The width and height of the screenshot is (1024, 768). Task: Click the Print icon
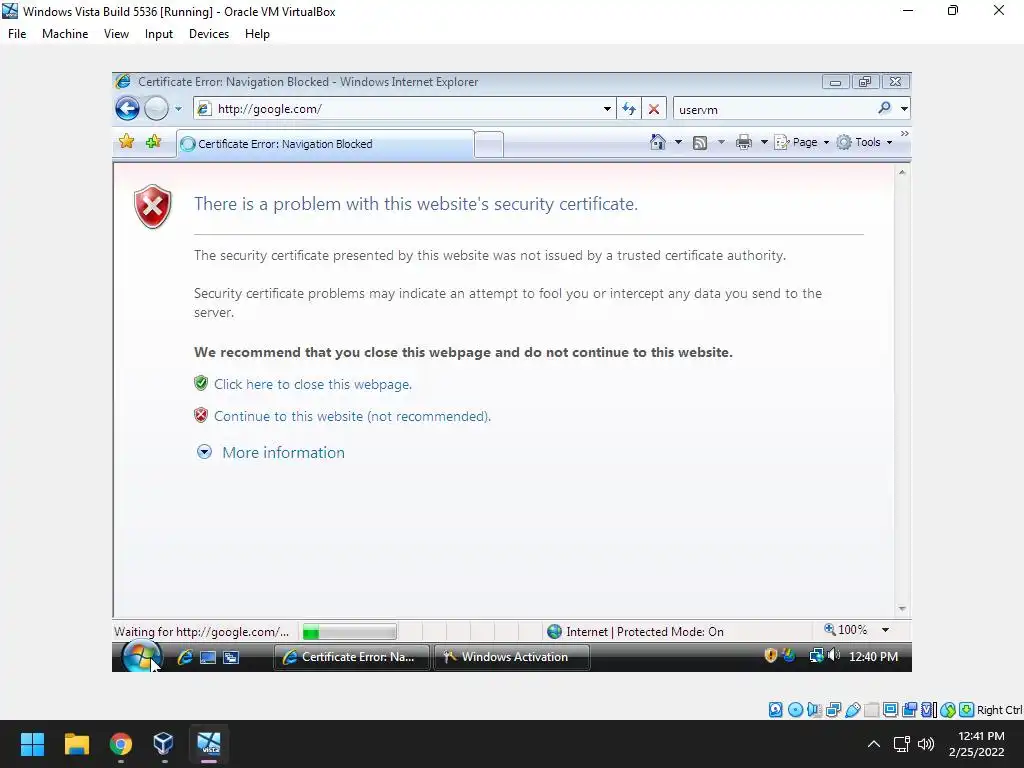(x=743, y=142)
